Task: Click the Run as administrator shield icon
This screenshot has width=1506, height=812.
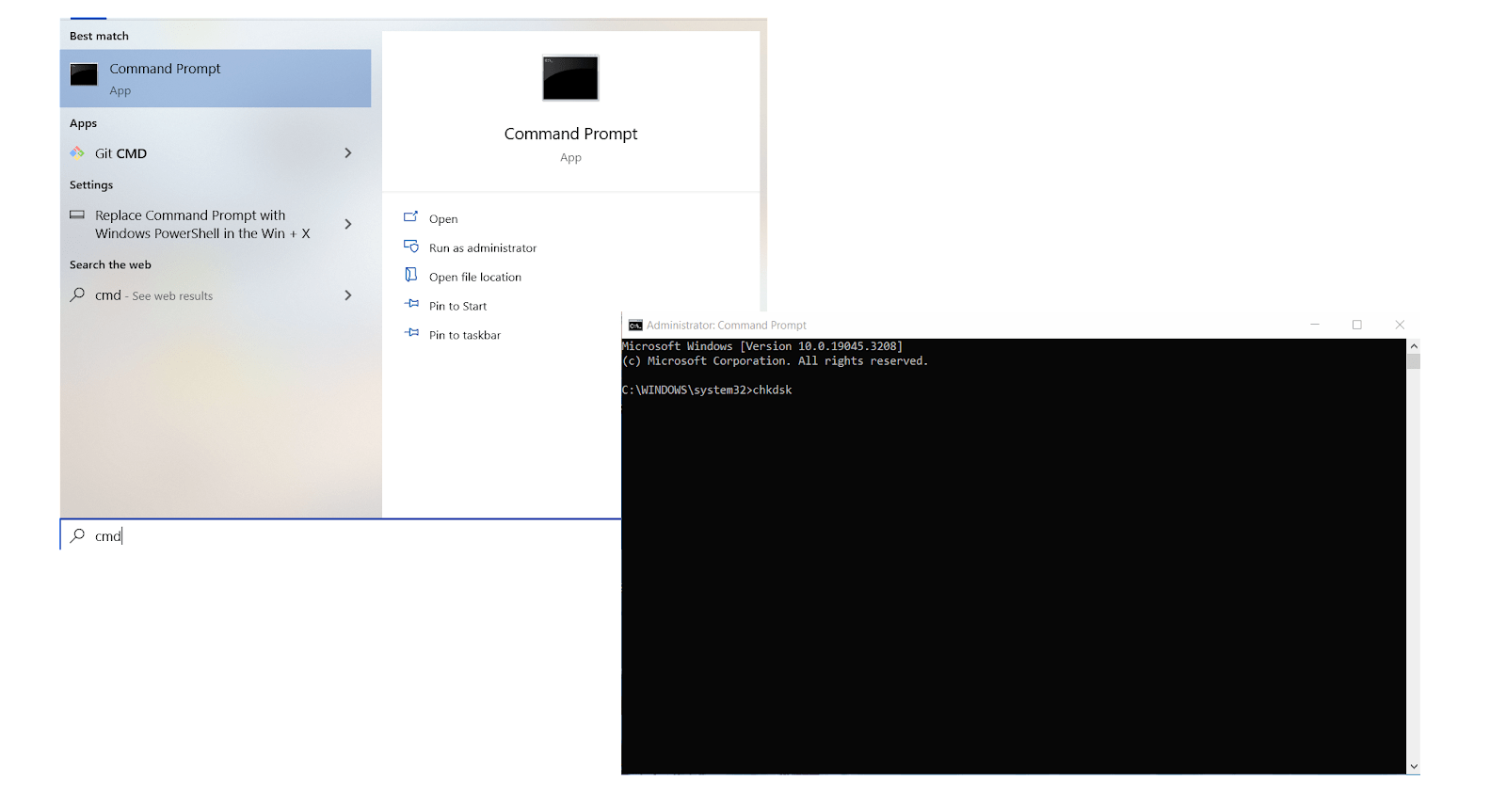Action: click(411, 247)
